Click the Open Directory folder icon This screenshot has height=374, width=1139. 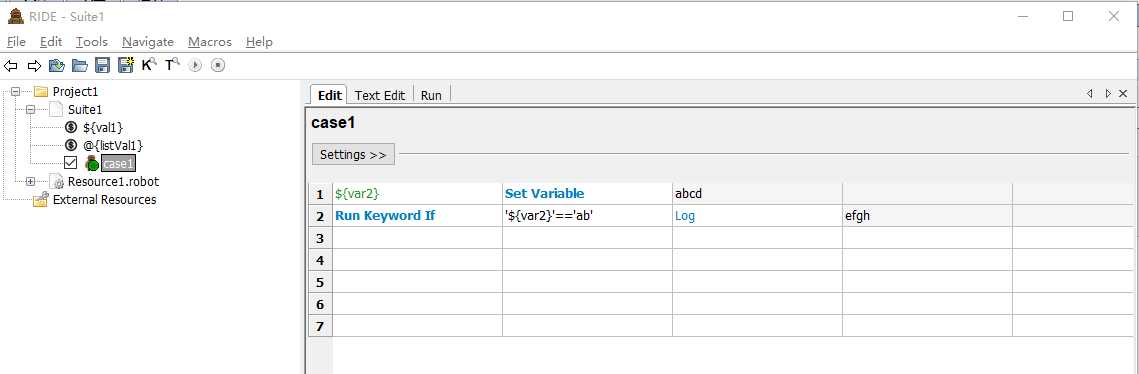(x=79, y=66)
